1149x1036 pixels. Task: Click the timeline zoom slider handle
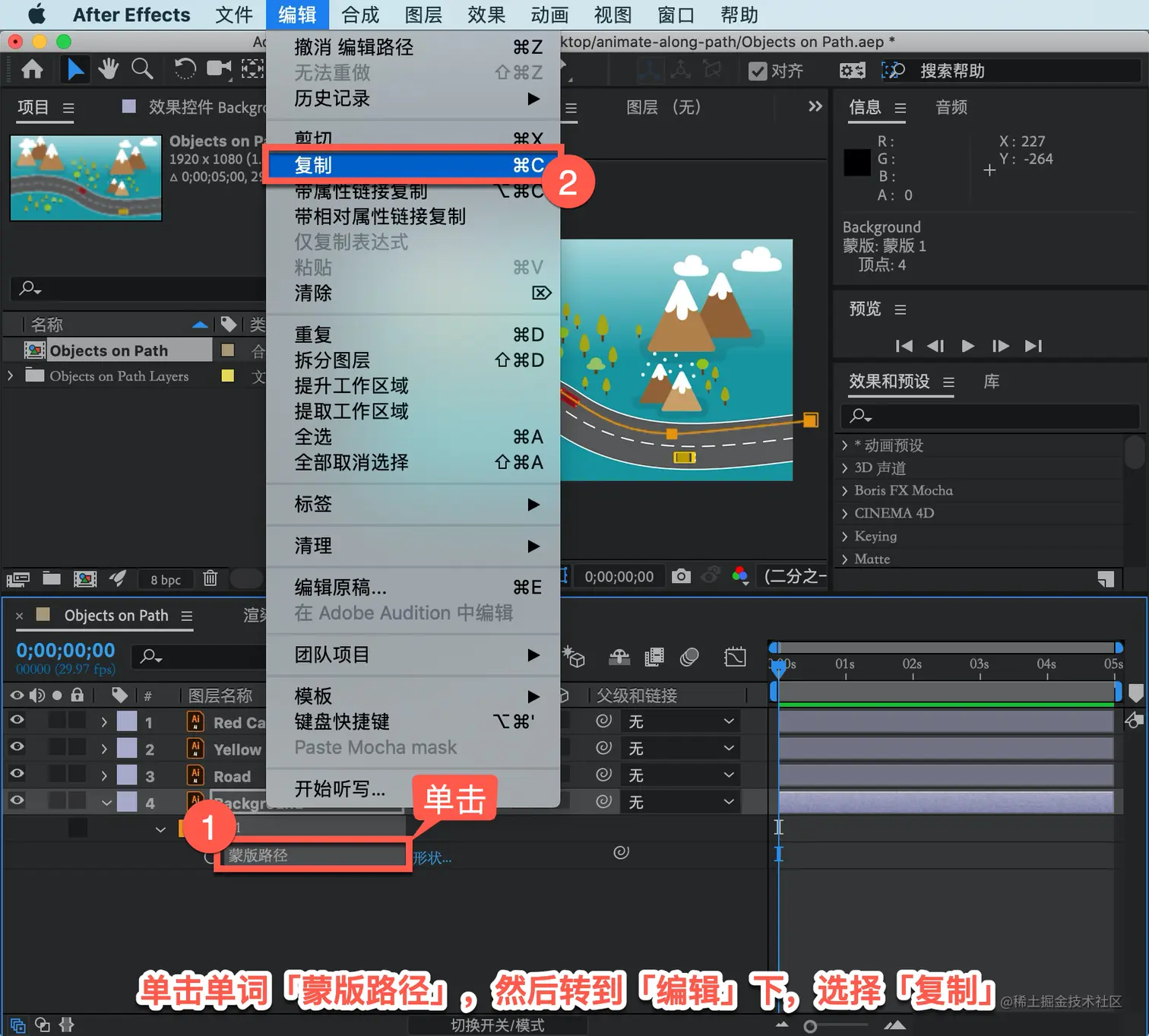click(810, 1027)
